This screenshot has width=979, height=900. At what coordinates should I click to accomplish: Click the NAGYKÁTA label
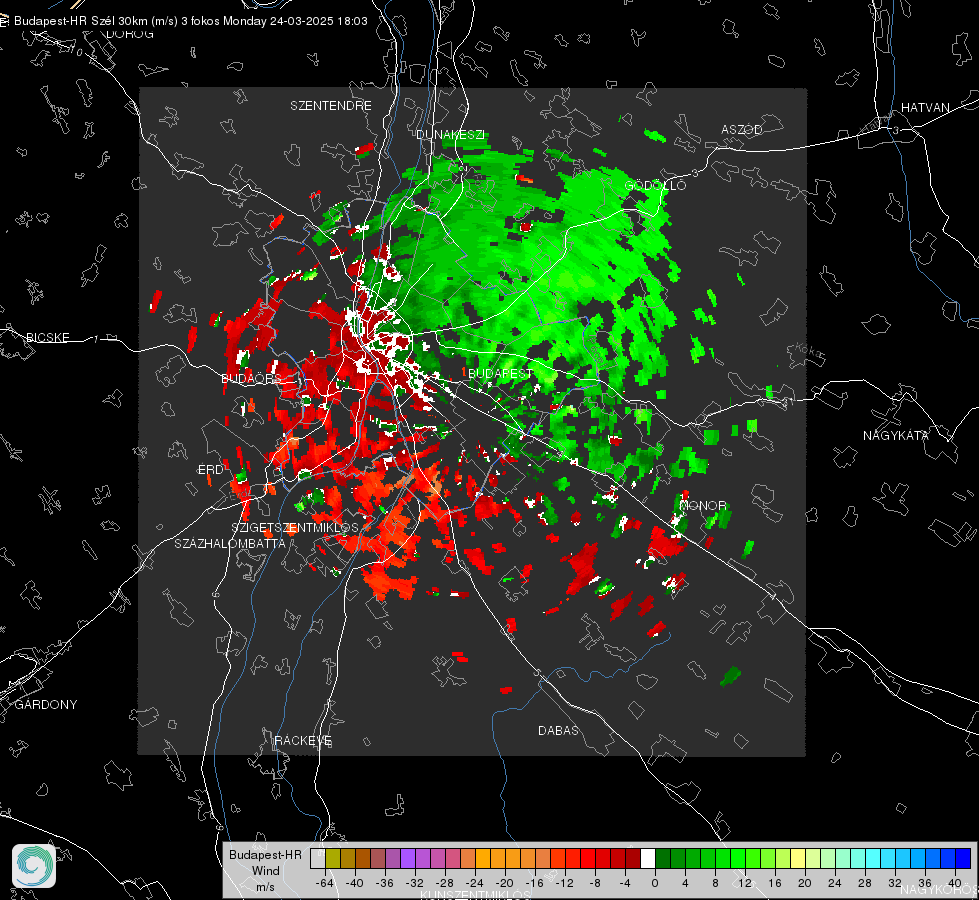(895, 435)
